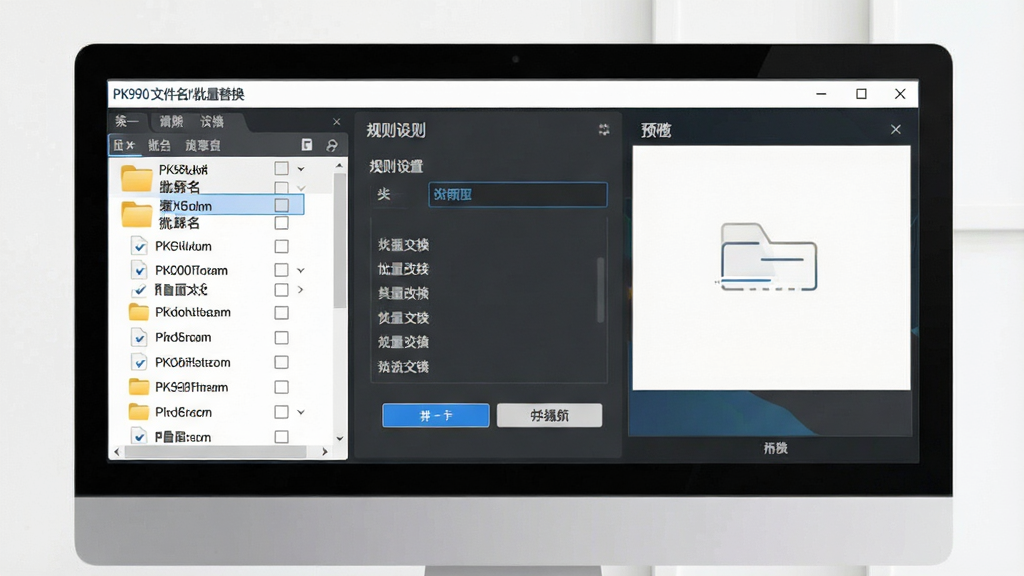
Task: Select the Phd8rcom file name
Action: [183, 337]
